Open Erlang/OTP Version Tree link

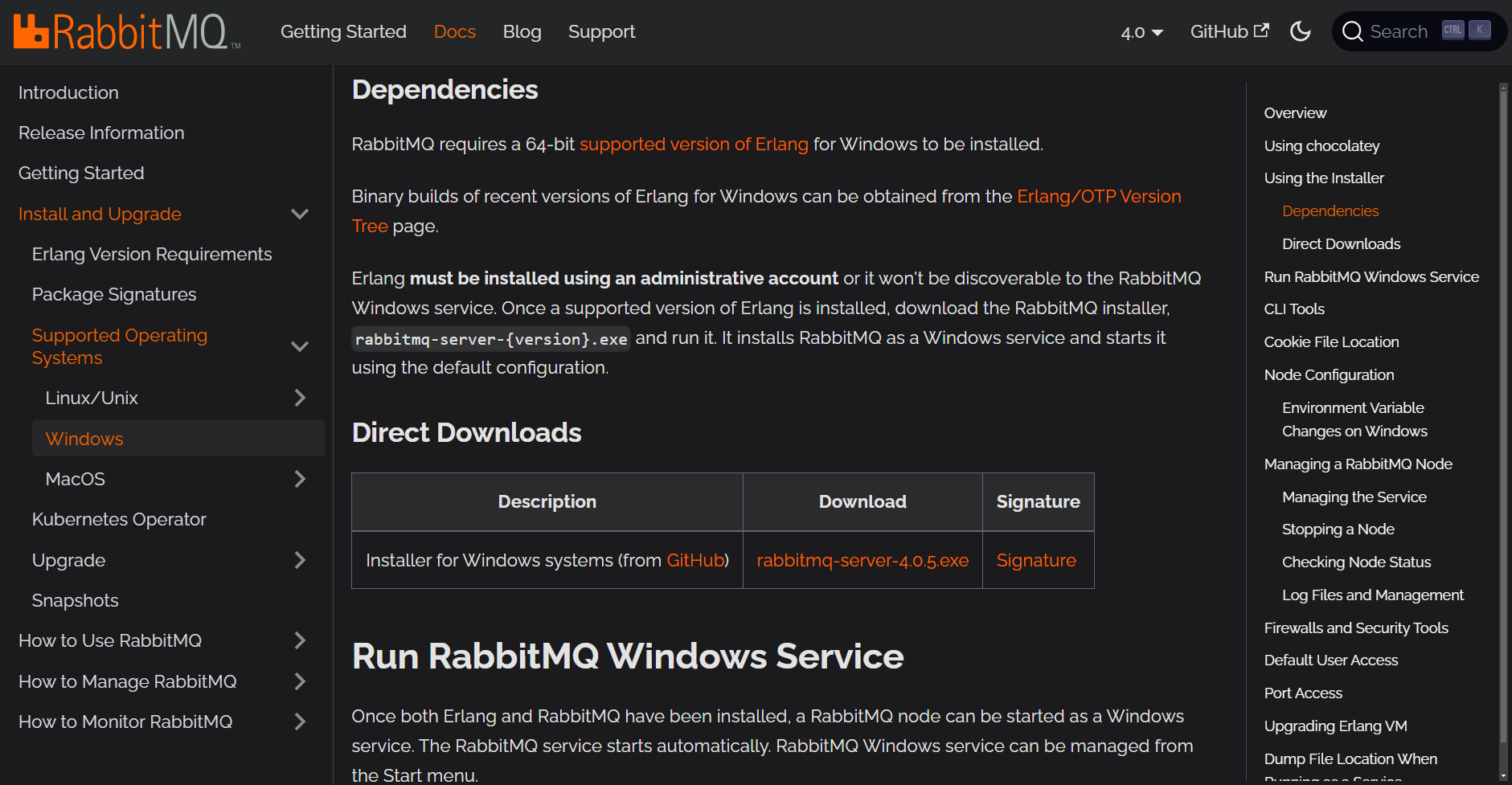point(1099,196)
